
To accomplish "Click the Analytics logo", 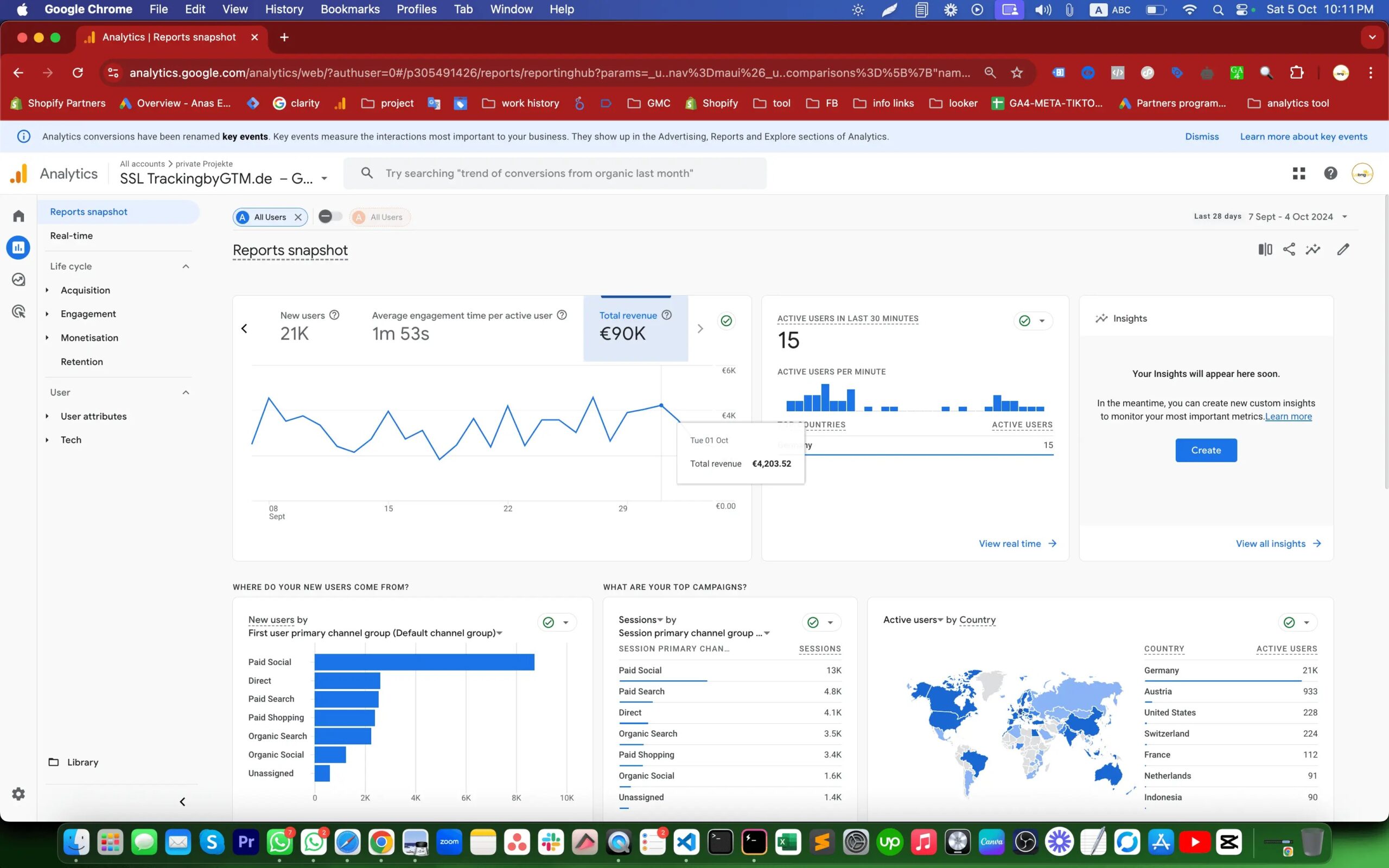I will 19,174.
